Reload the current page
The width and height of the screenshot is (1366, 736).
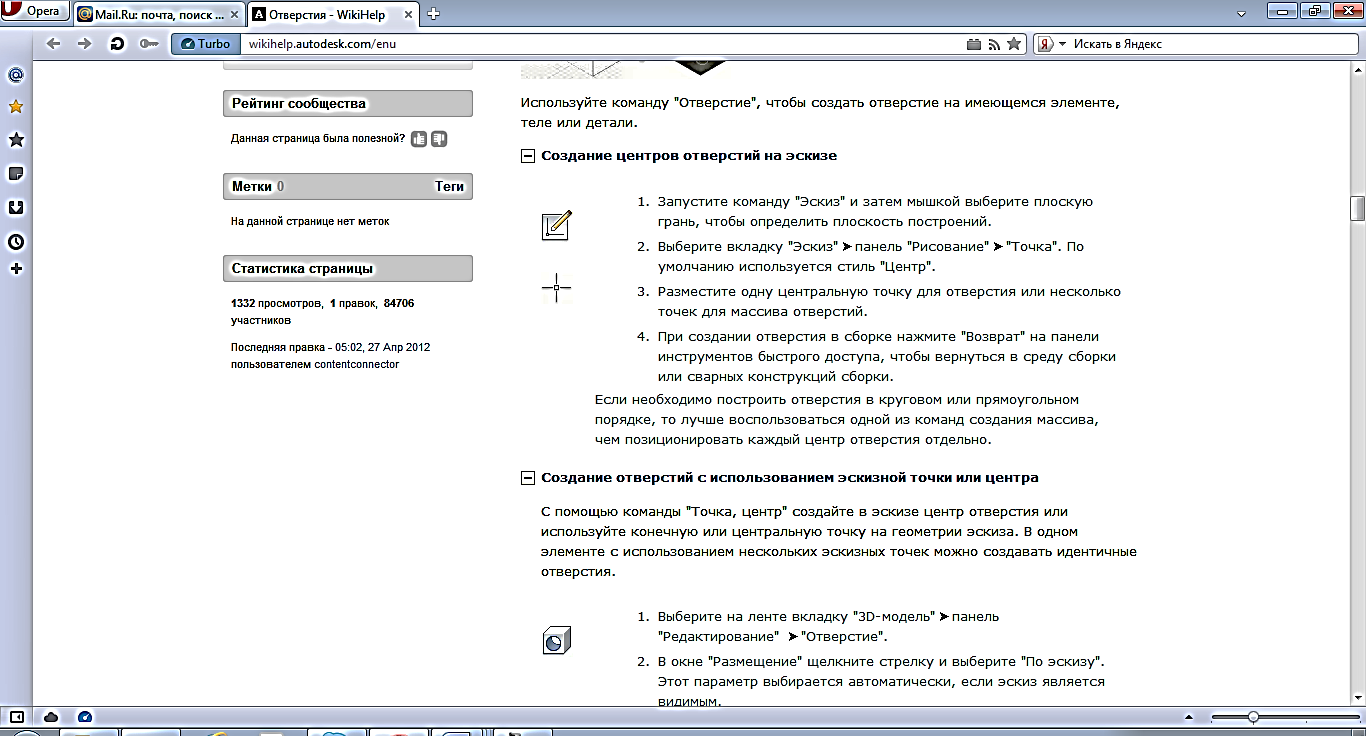[x=117, y=44]
